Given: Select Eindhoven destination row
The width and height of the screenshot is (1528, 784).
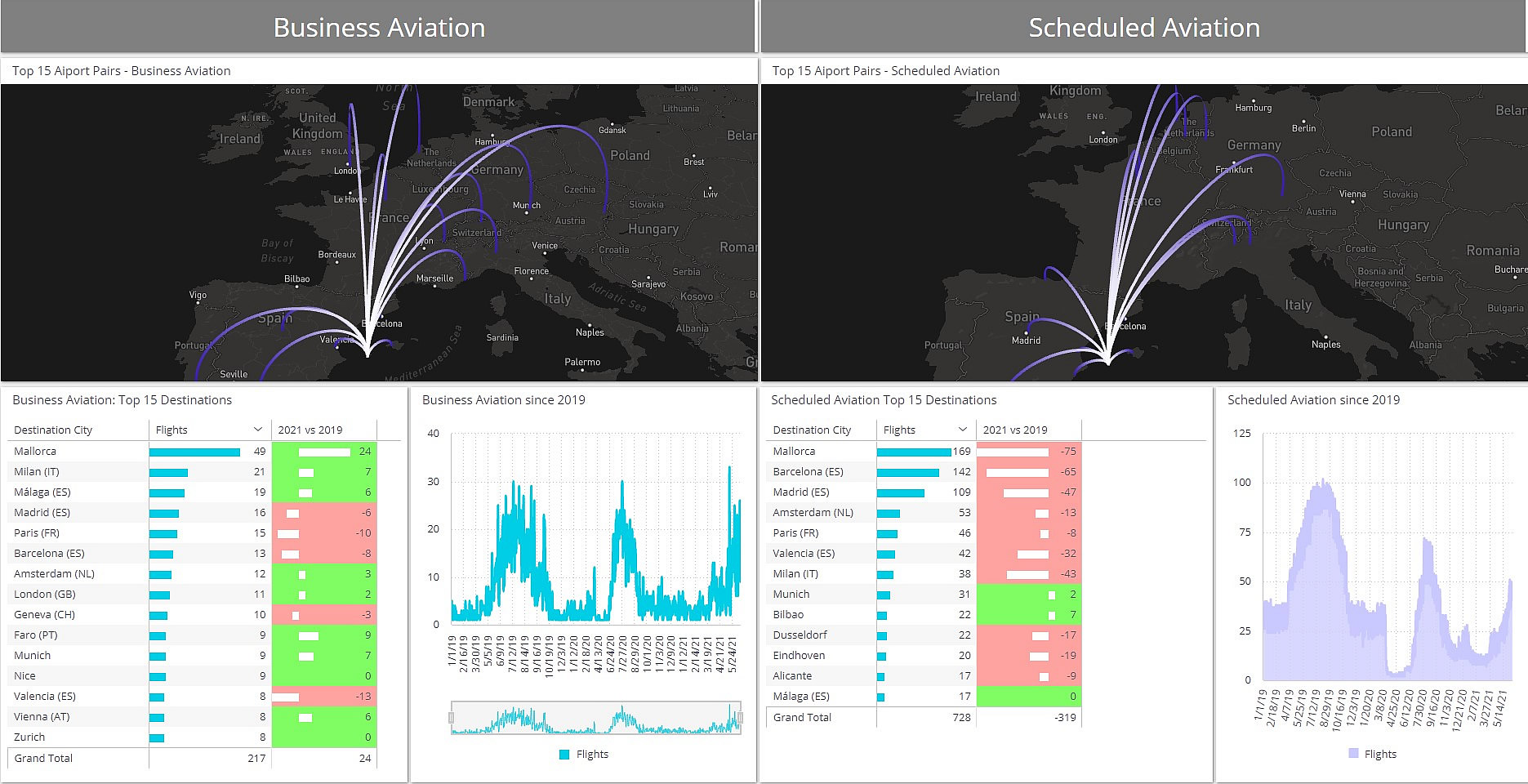Looking at the screenshot, I should tap(924, 655).
